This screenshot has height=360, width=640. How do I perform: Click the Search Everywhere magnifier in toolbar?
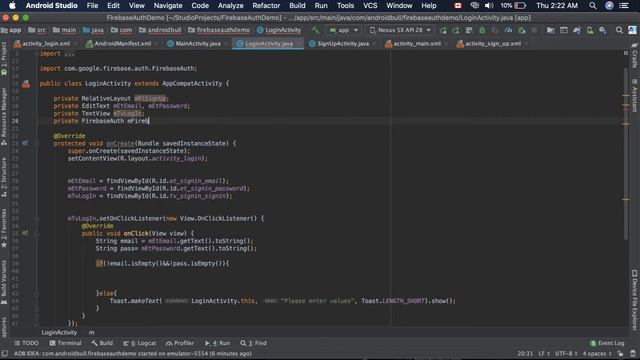619,30
